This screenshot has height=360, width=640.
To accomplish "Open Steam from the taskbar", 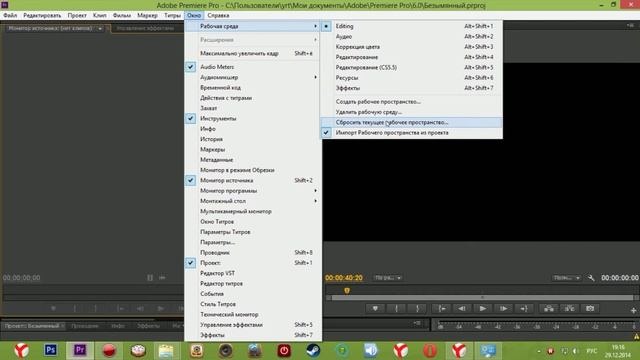I will pyautogui.click(x=313, y=350).
